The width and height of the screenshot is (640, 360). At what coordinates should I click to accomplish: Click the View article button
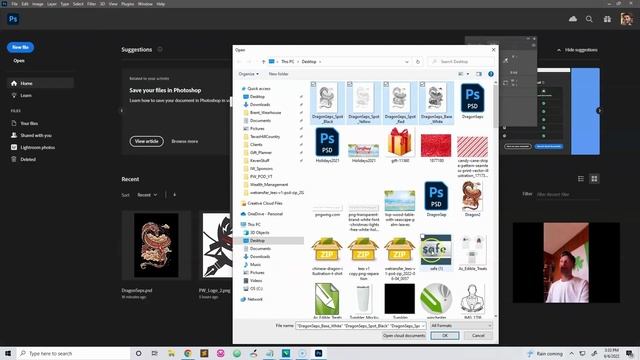147,141
